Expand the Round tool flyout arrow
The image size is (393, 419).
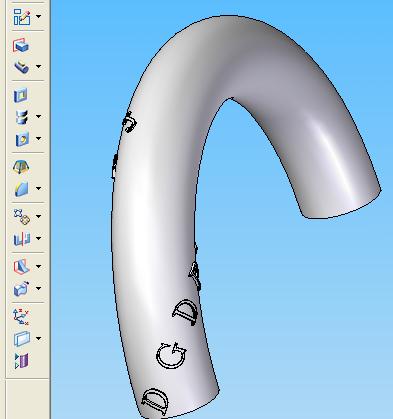pyautogui.click(x=39, y=188)
